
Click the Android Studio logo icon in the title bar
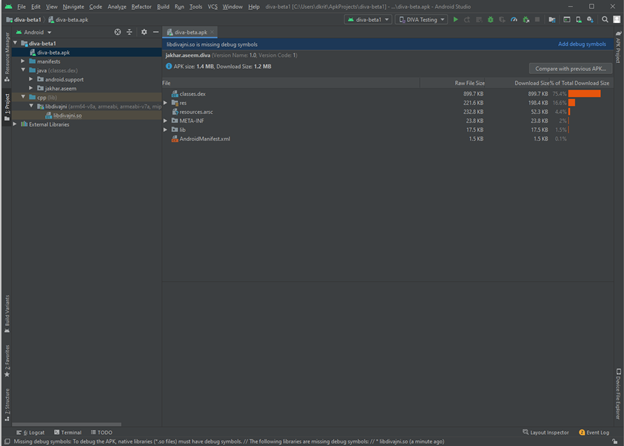[8, 7]
